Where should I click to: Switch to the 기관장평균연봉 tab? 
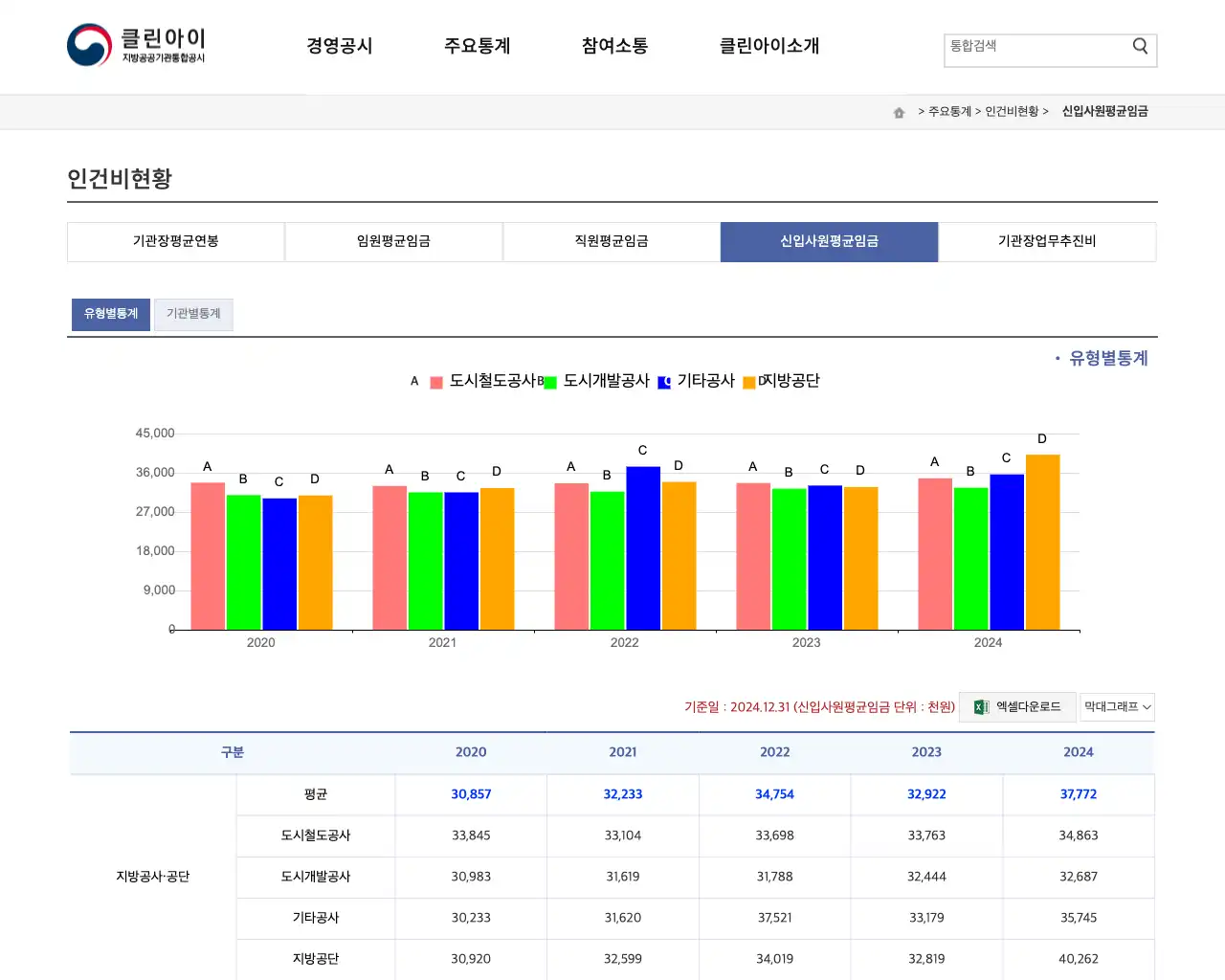[175, 241]
